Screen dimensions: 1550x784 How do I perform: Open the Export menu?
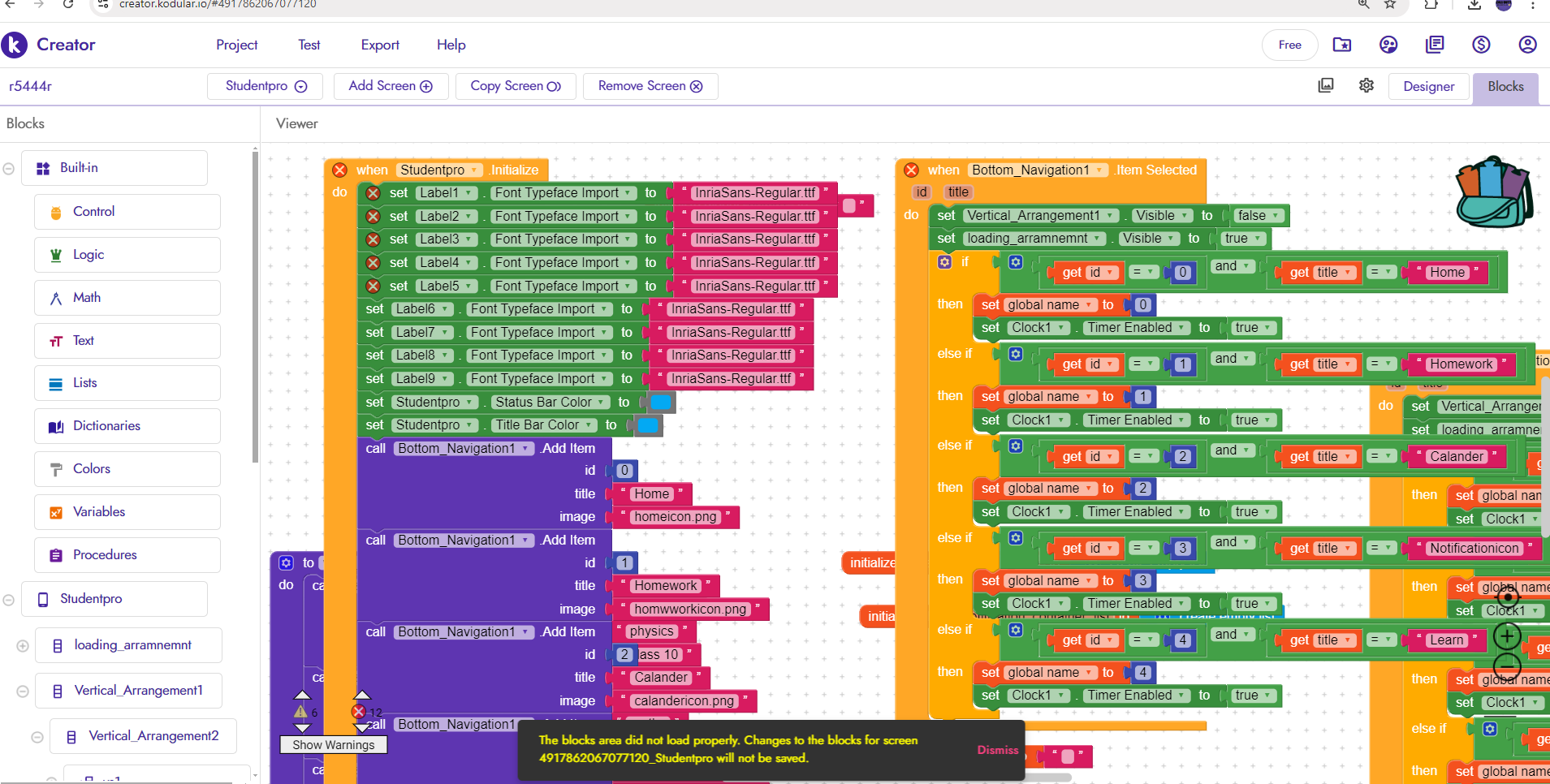click(x=380, y=45)
